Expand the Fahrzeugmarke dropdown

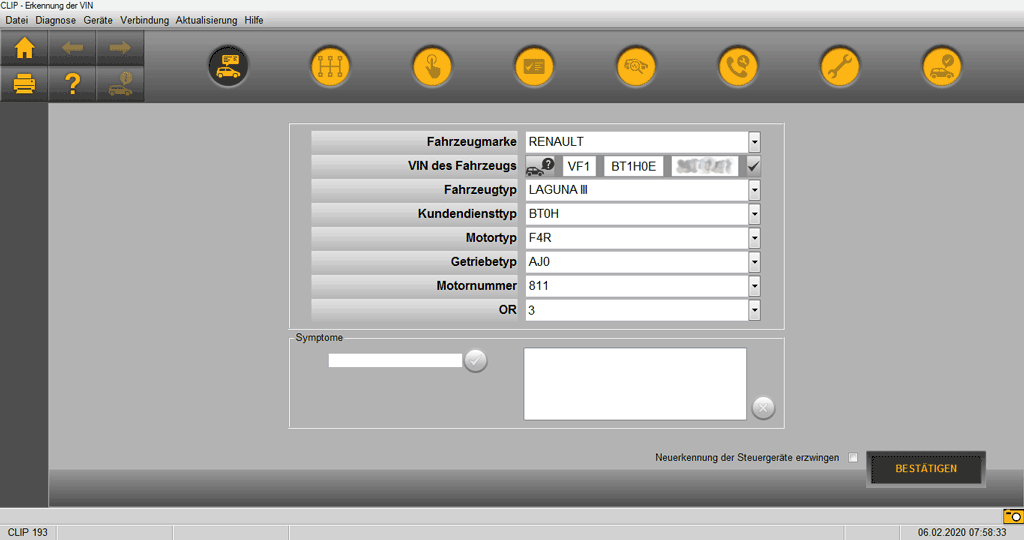755,142
